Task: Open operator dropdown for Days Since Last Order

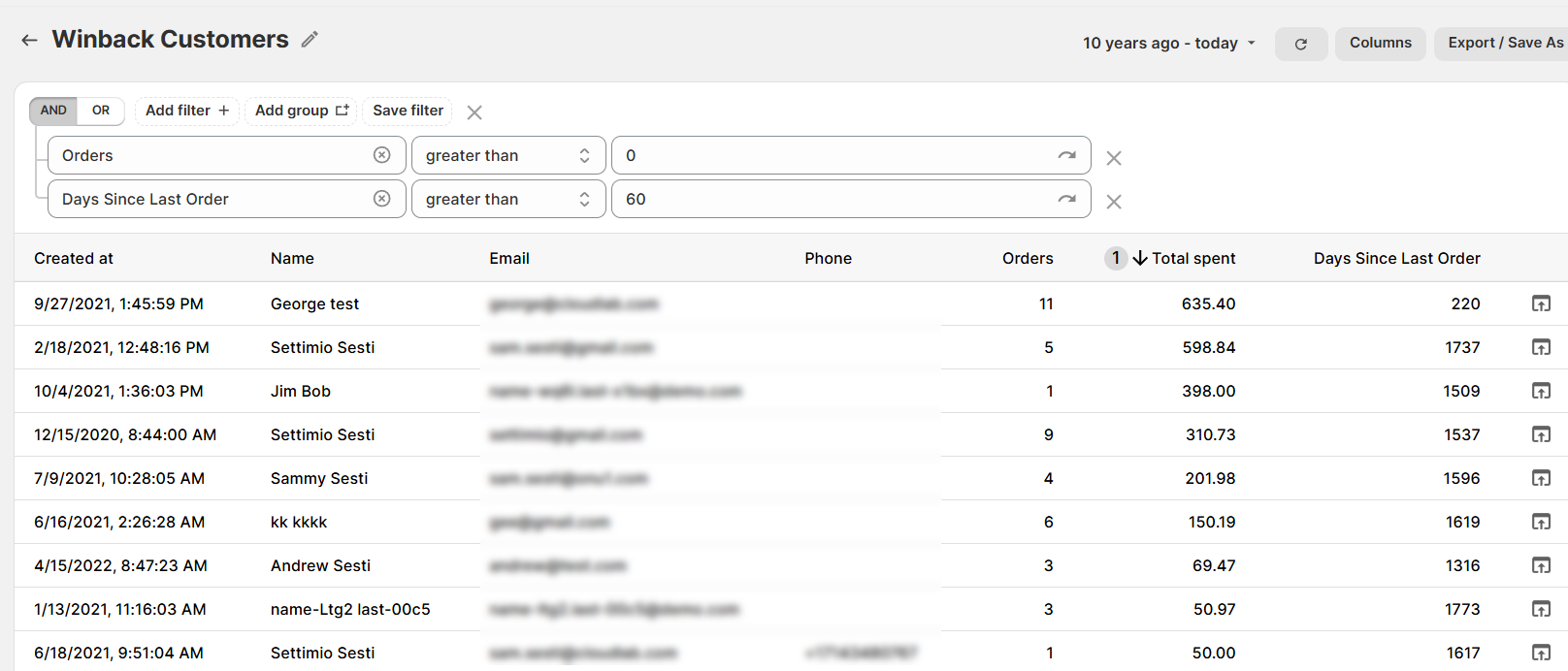Action: 507,199
